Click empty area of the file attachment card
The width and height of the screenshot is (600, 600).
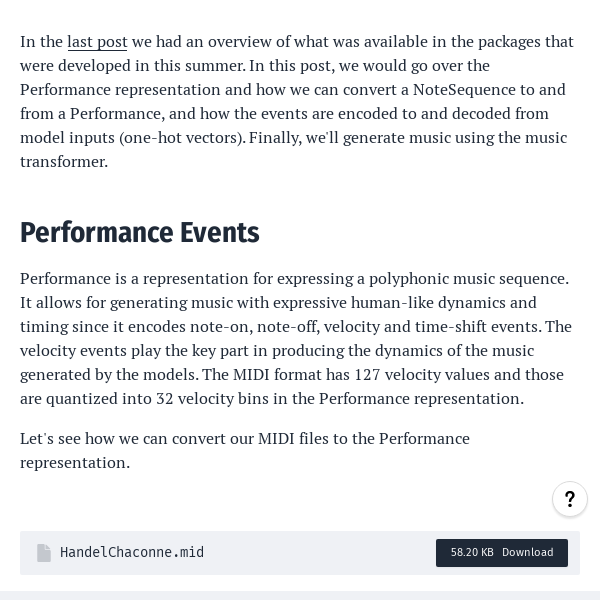(x=320, y=553)
